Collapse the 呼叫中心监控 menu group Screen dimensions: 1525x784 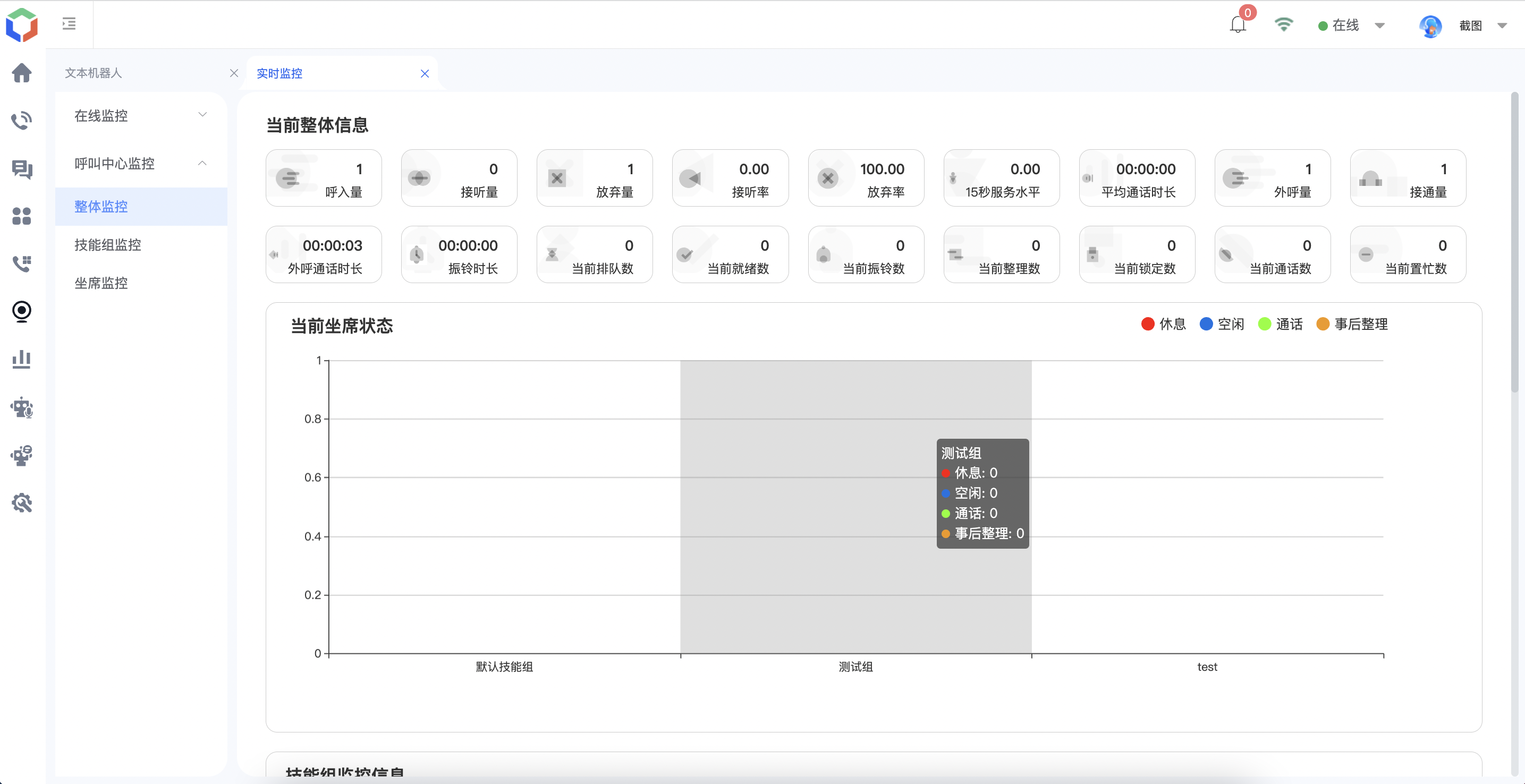tap(141, 163)
